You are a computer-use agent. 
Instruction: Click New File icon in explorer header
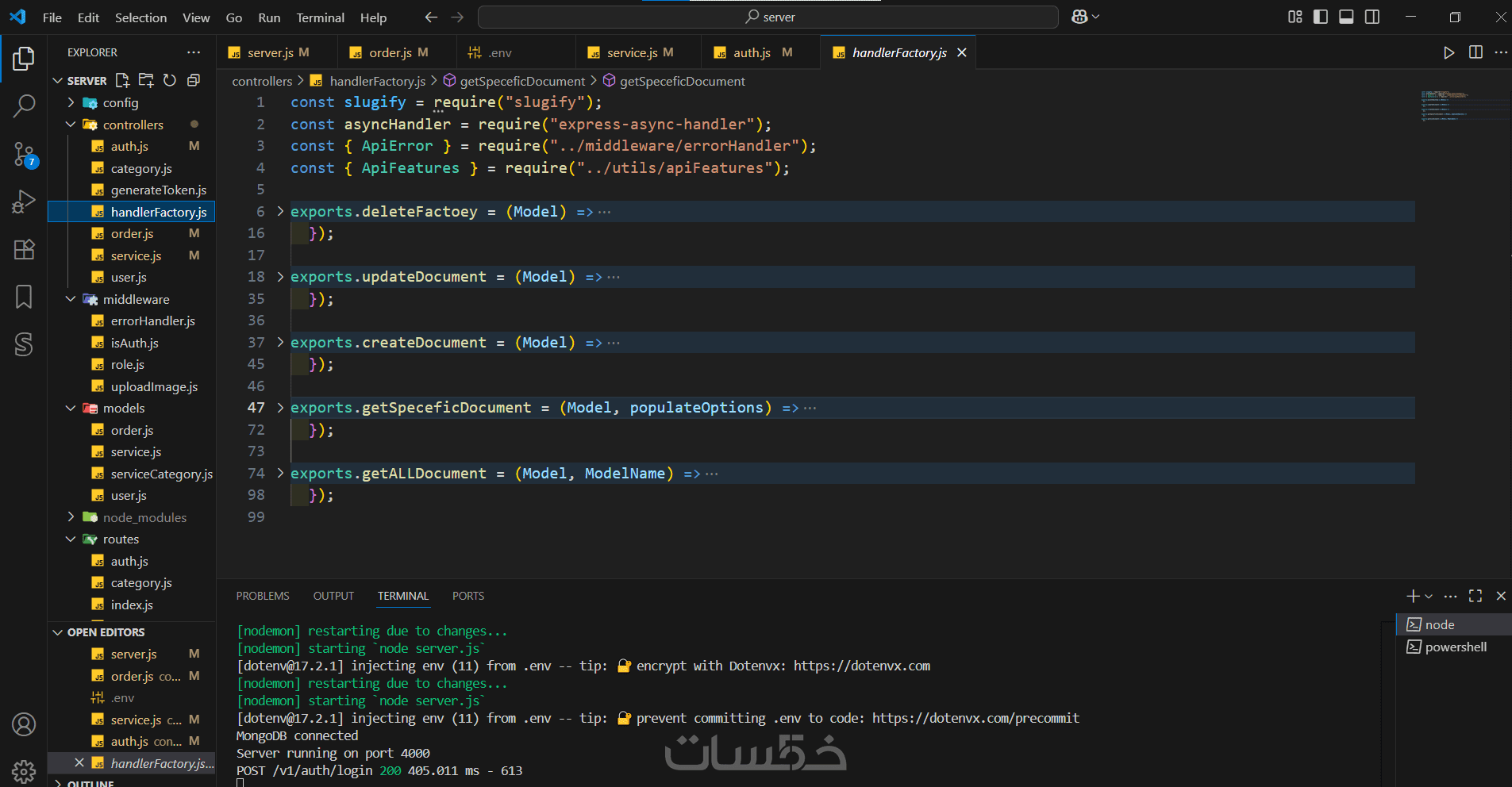point(122,80)
